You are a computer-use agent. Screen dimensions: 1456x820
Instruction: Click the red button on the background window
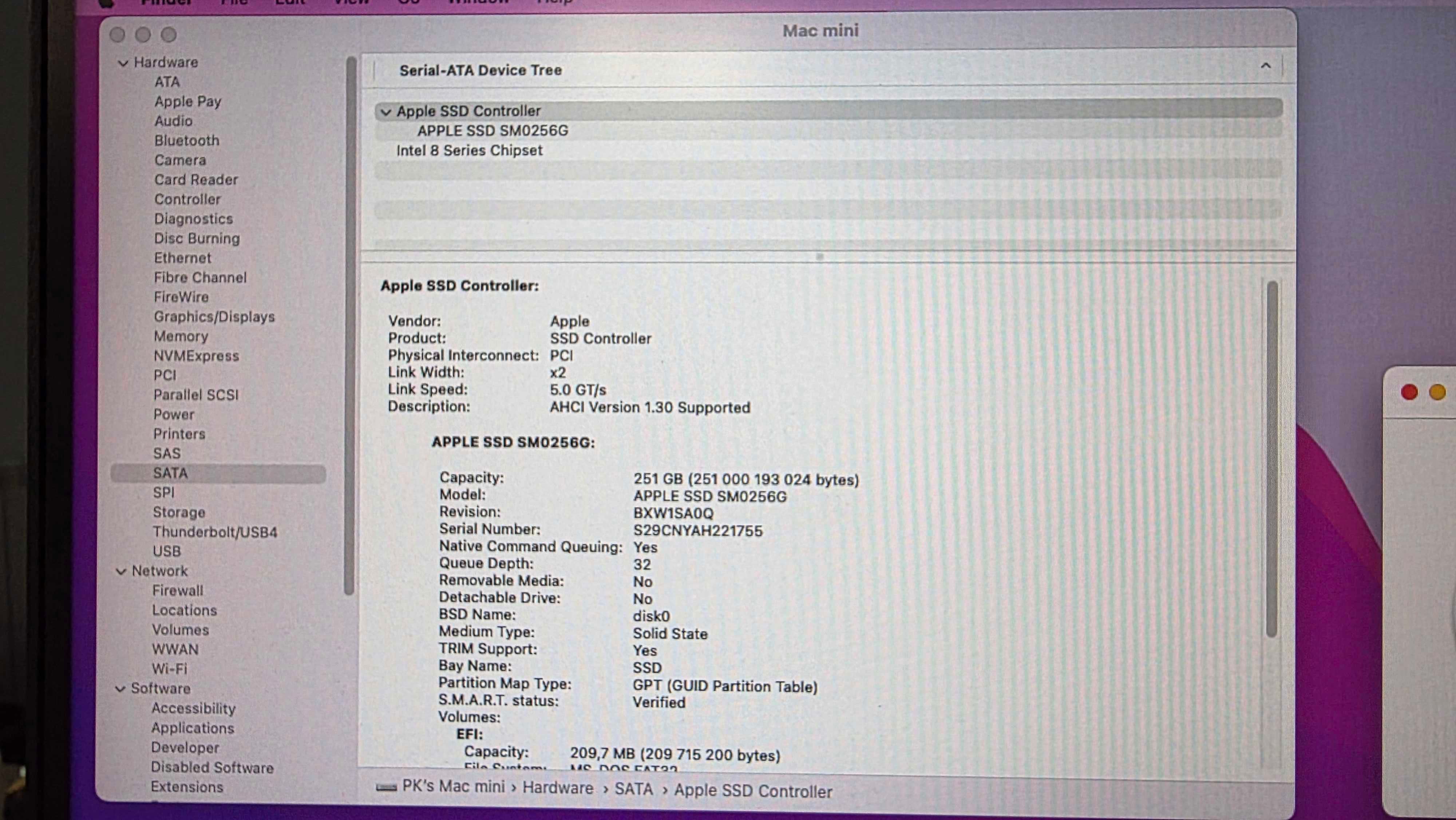point(1409,392)
